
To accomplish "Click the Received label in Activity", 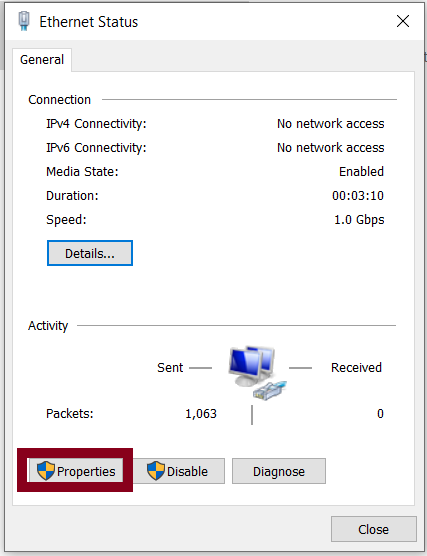I will pos(356,368).
